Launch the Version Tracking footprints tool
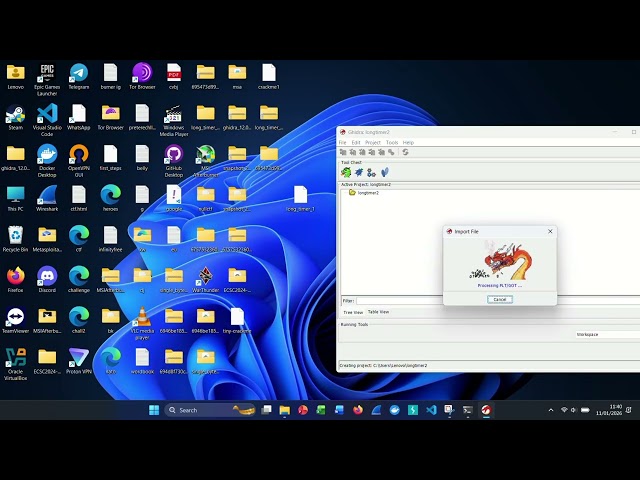Viewport: 640px width, 480px height. pos(384,172)
